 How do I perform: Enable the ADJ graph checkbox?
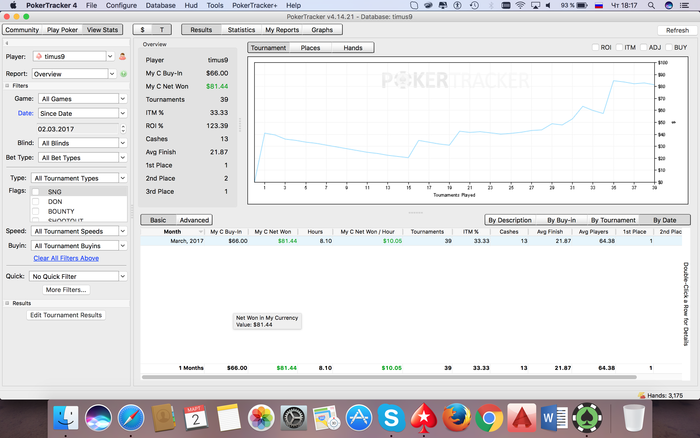(x=643, y=47)
